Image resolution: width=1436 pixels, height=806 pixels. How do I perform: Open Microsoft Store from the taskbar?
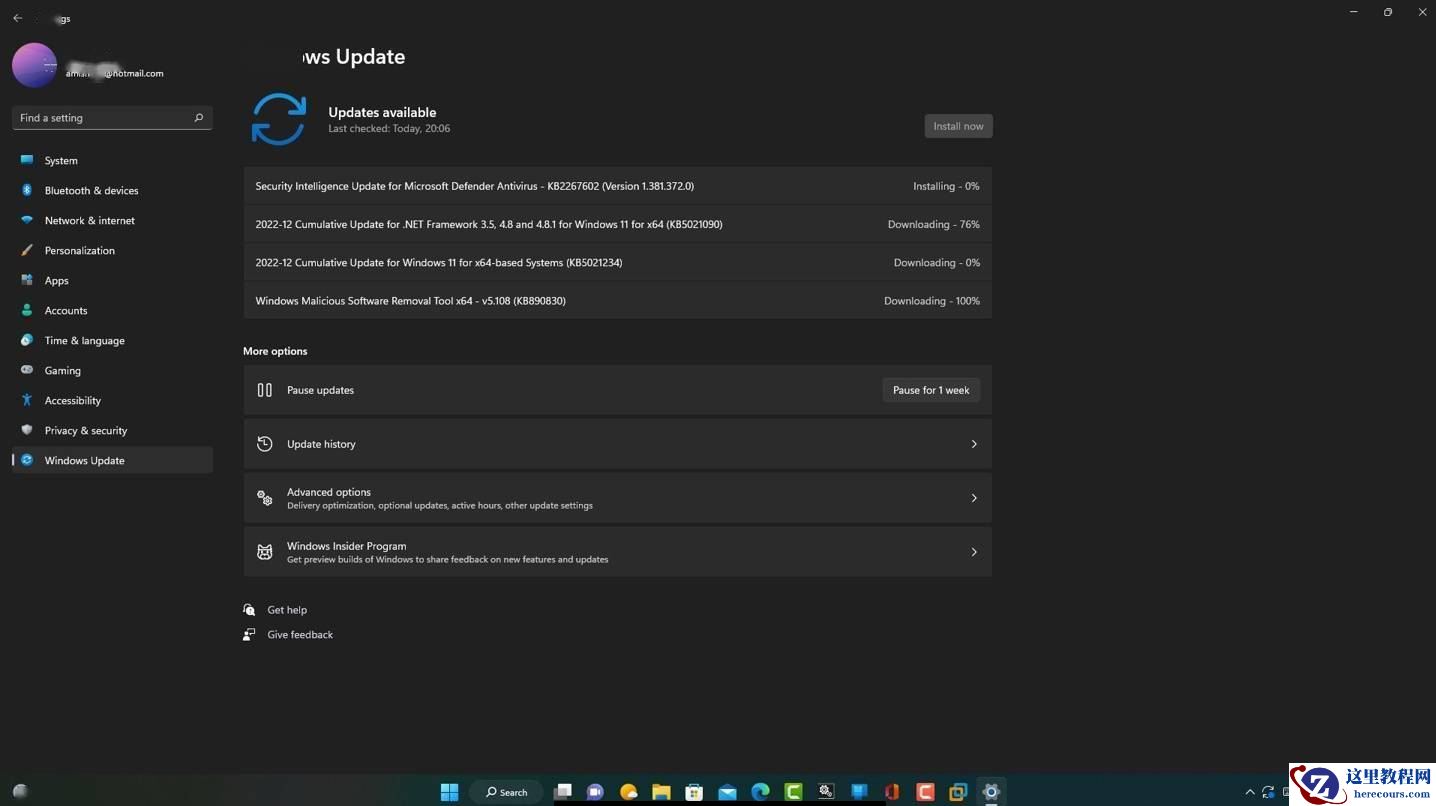point(693,791)
